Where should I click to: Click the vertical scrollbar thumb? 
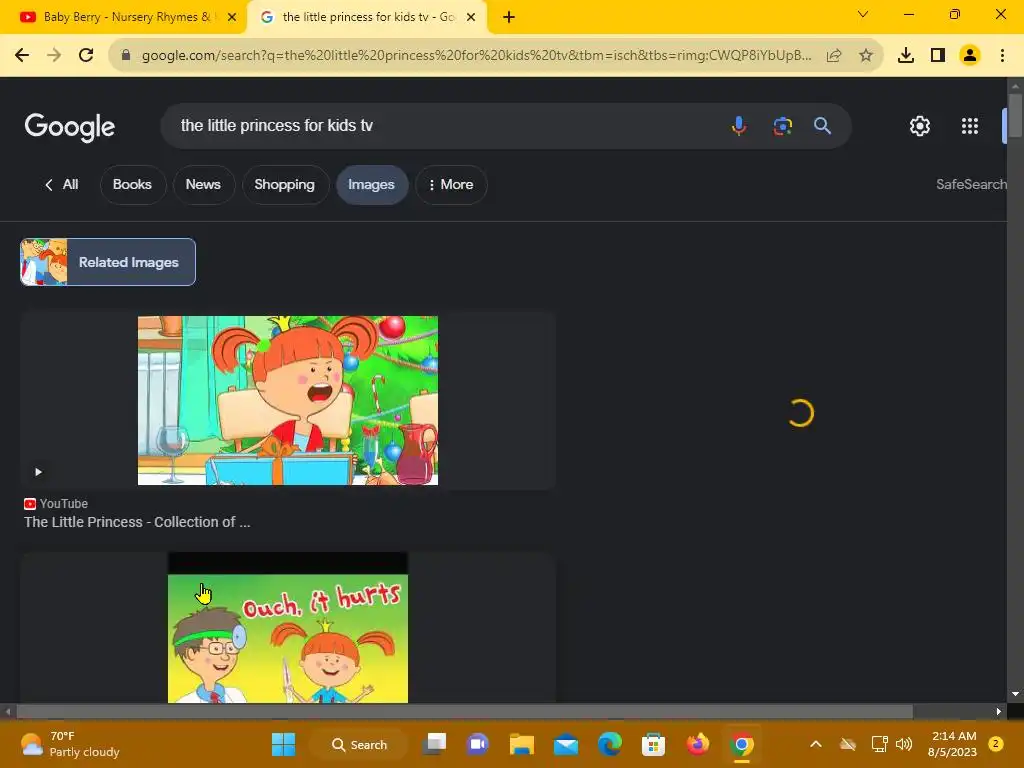1015,116
